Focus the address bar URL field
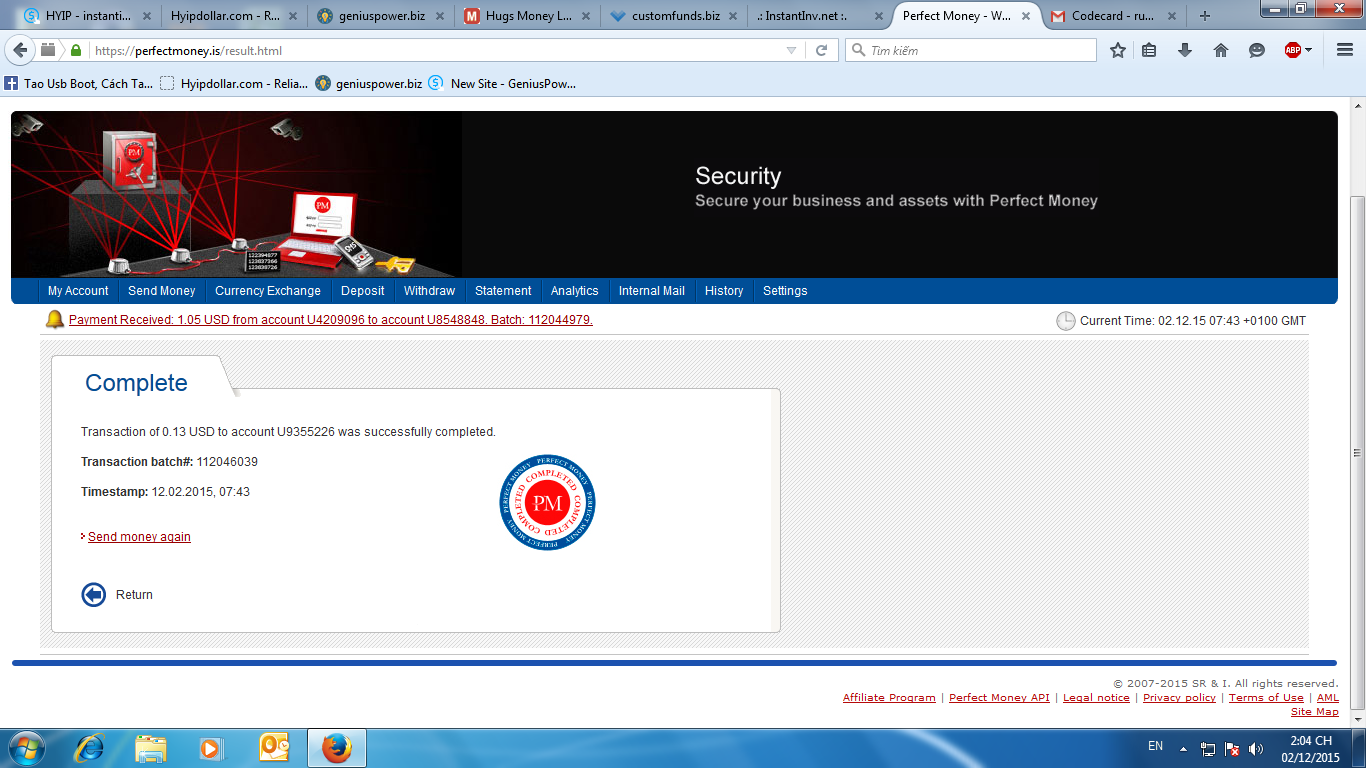Image resolution: width=1366 pixels, height=768 pixels. 435,50
